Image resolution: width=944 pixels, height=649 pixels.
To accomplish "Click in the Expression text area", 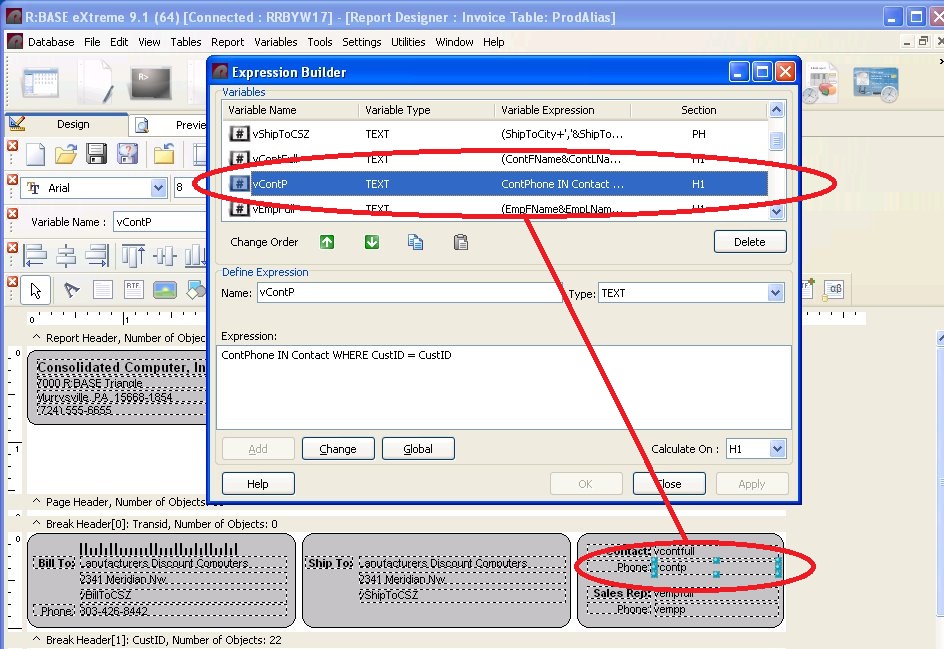I will click(x=505, y=387).
